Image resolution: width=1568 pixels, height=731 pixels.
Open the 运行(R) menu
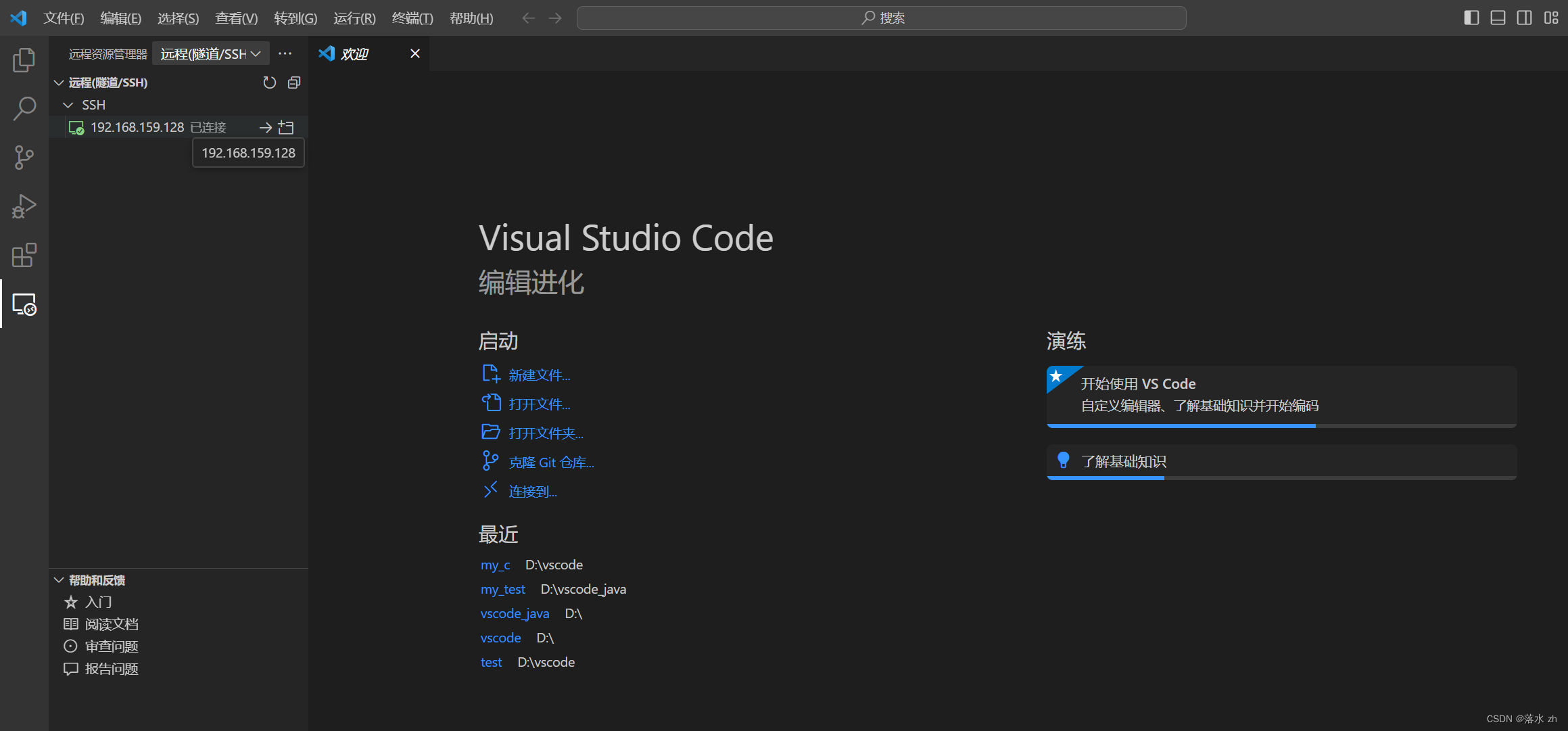tap(354, 18)
